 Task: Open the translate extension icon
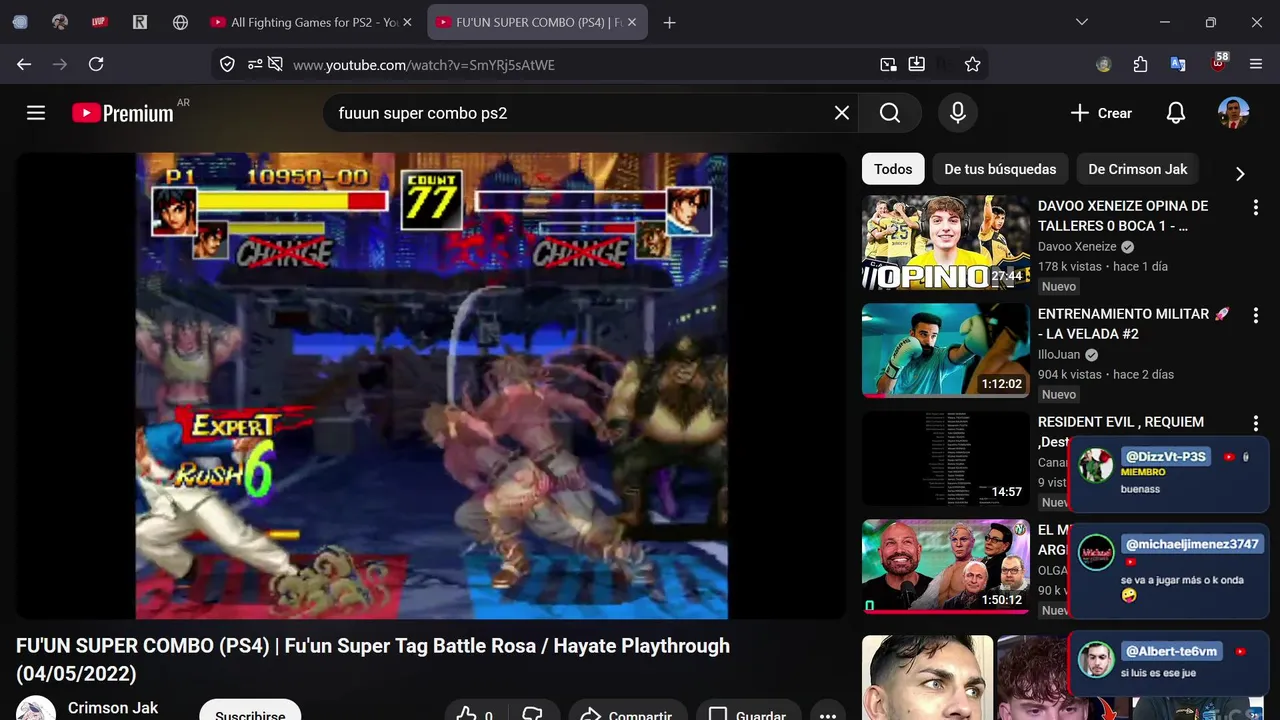[1178, 64]
